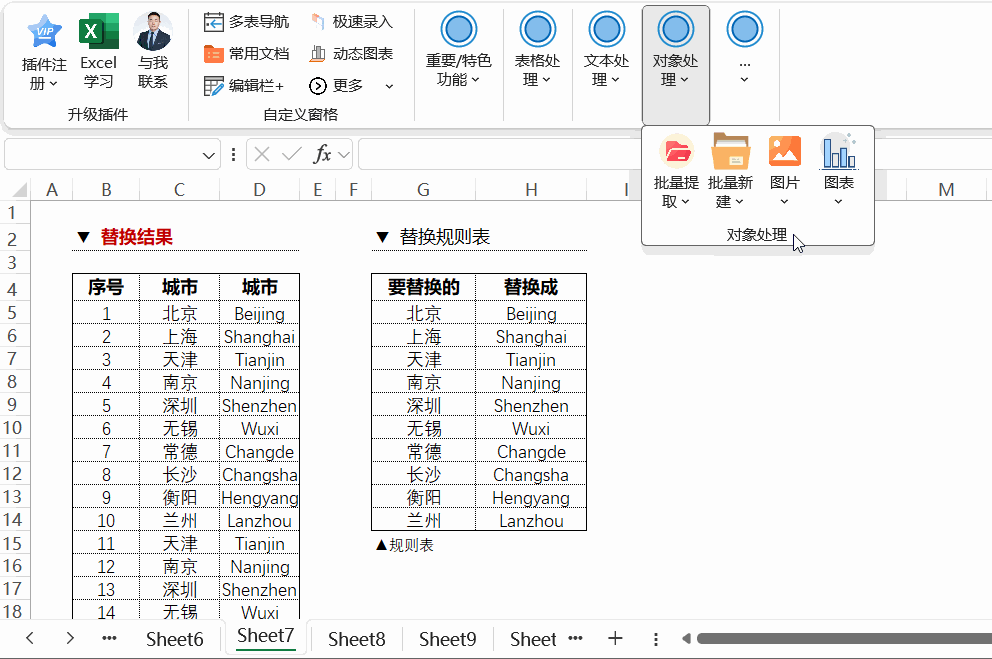The height and width of the screenshot is (659, 992).
Task: Switch to Sheet9 tab
Action: coord(447,639)
